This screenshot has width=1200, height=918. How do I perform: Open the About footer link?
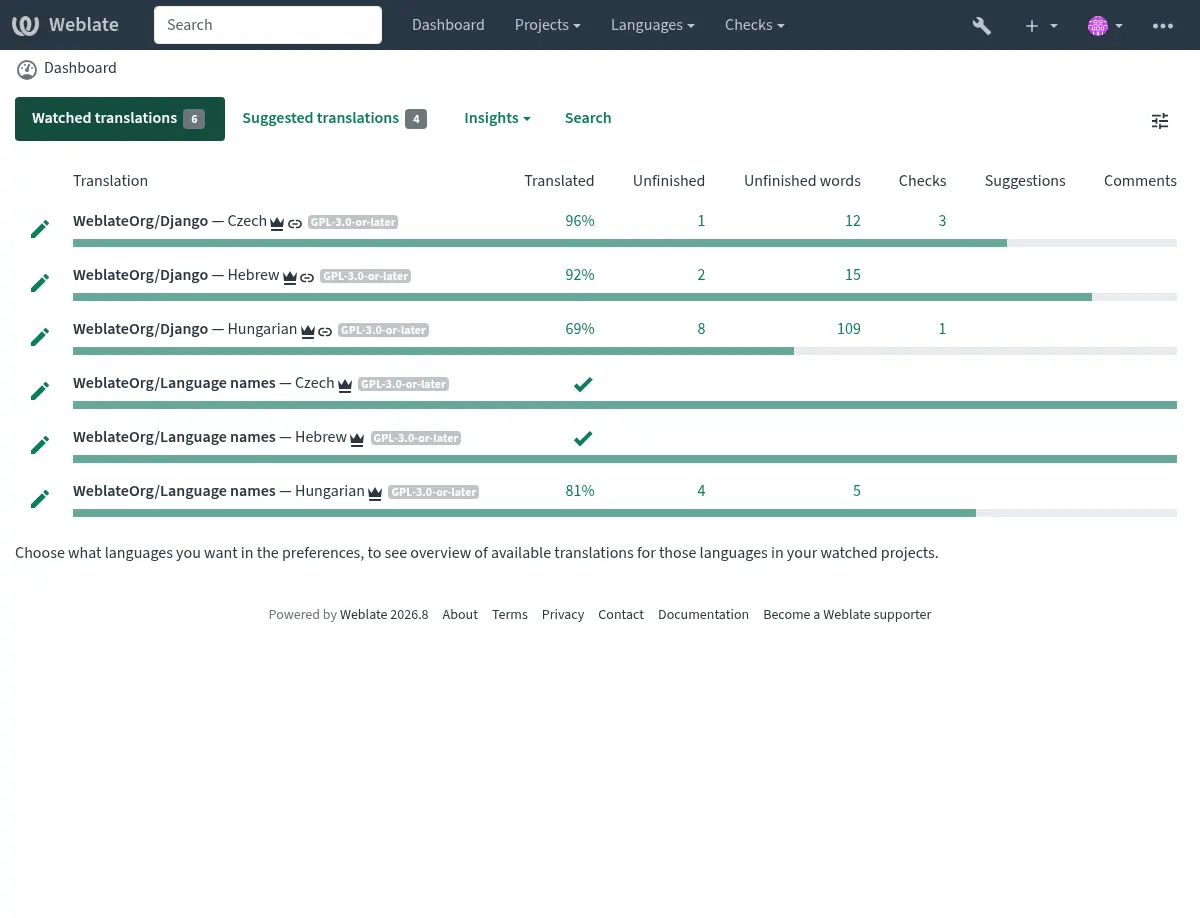460,615
